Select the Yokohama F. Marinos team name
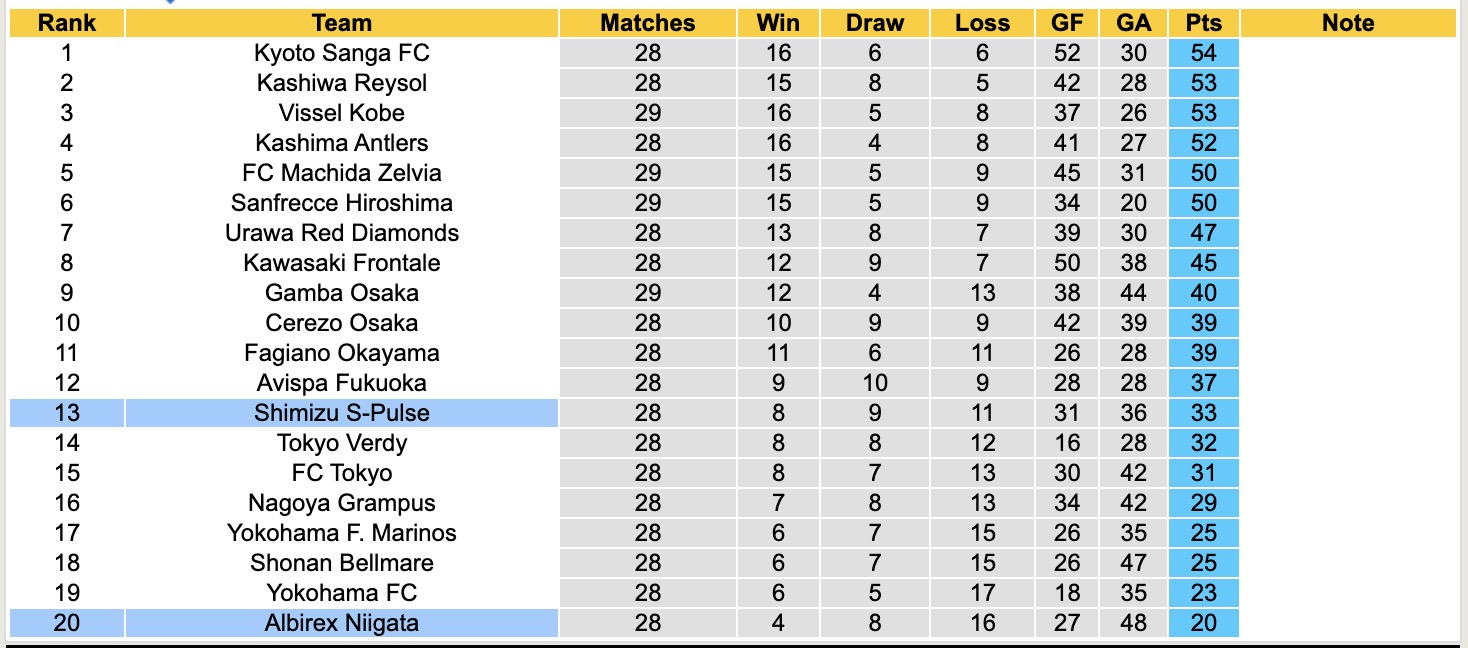This screenshot has height=648, width=1468. coord(341,533)
